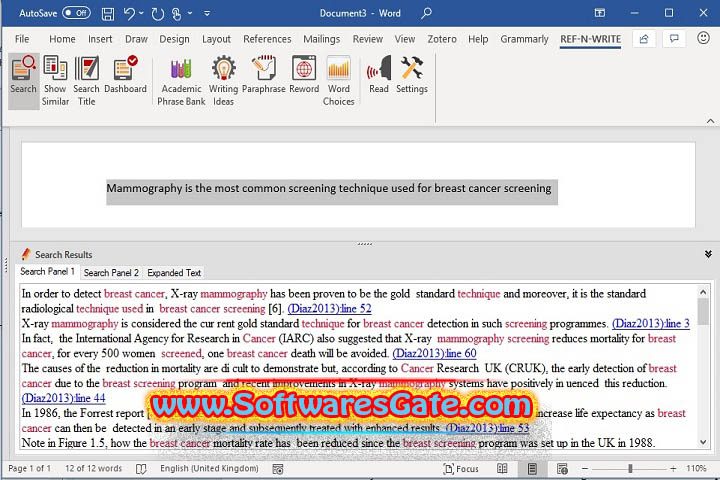This screenshot has height=480, width=720.
Task: Select the Search Title tool
Action: (86, 81)
